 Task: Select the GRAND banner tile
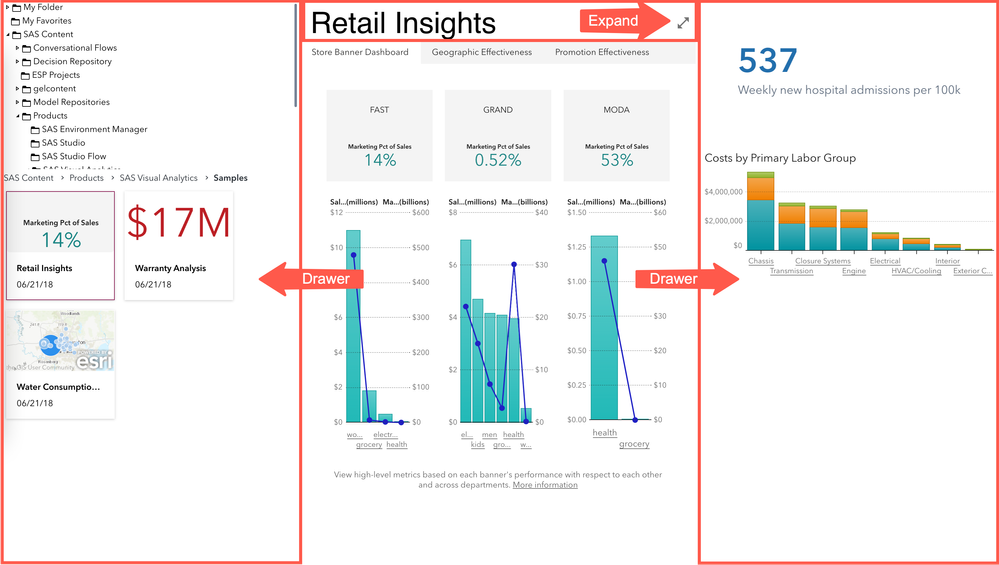click(x=498, y=135)
